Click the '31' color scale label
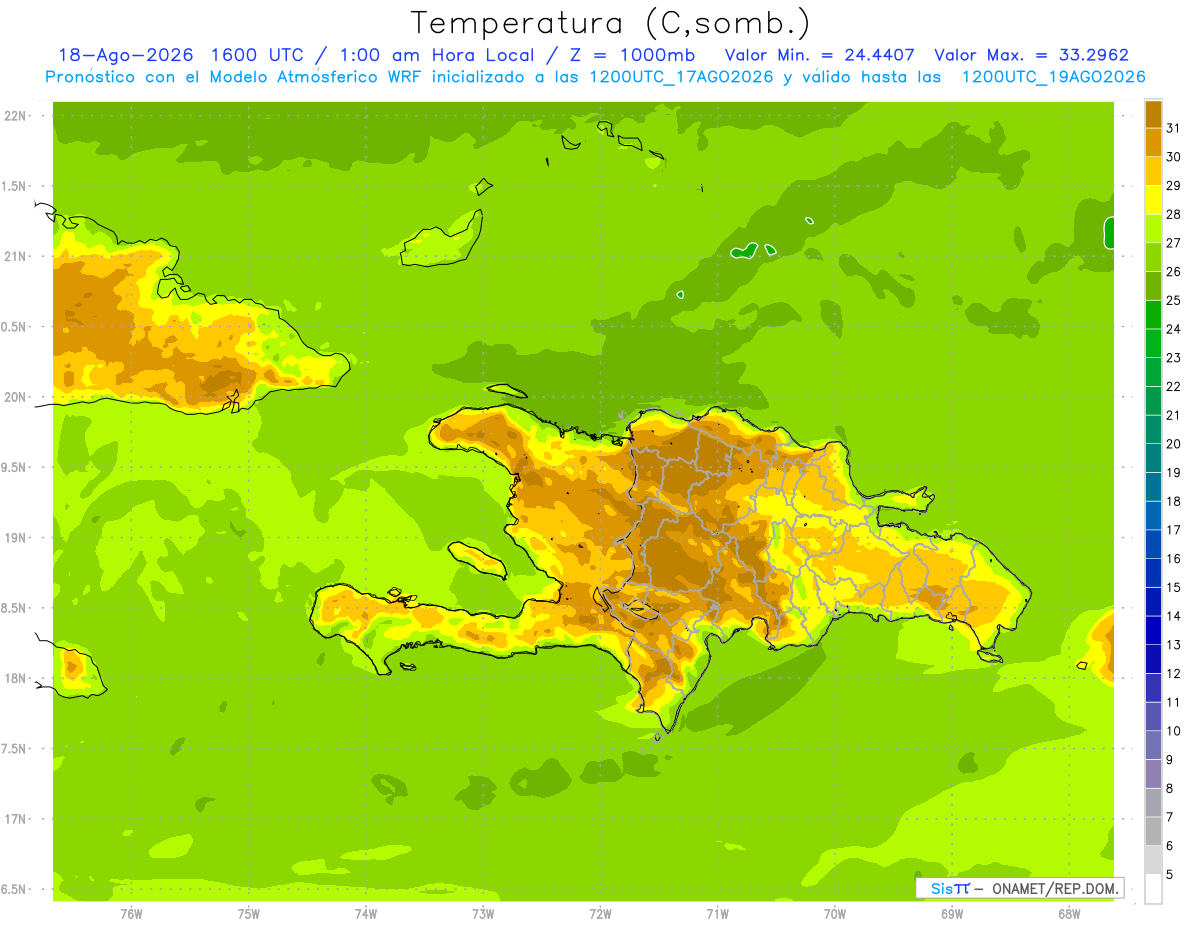This screenshot has width=1200, height=927. pyautogui.click(x=1174, y=128)
